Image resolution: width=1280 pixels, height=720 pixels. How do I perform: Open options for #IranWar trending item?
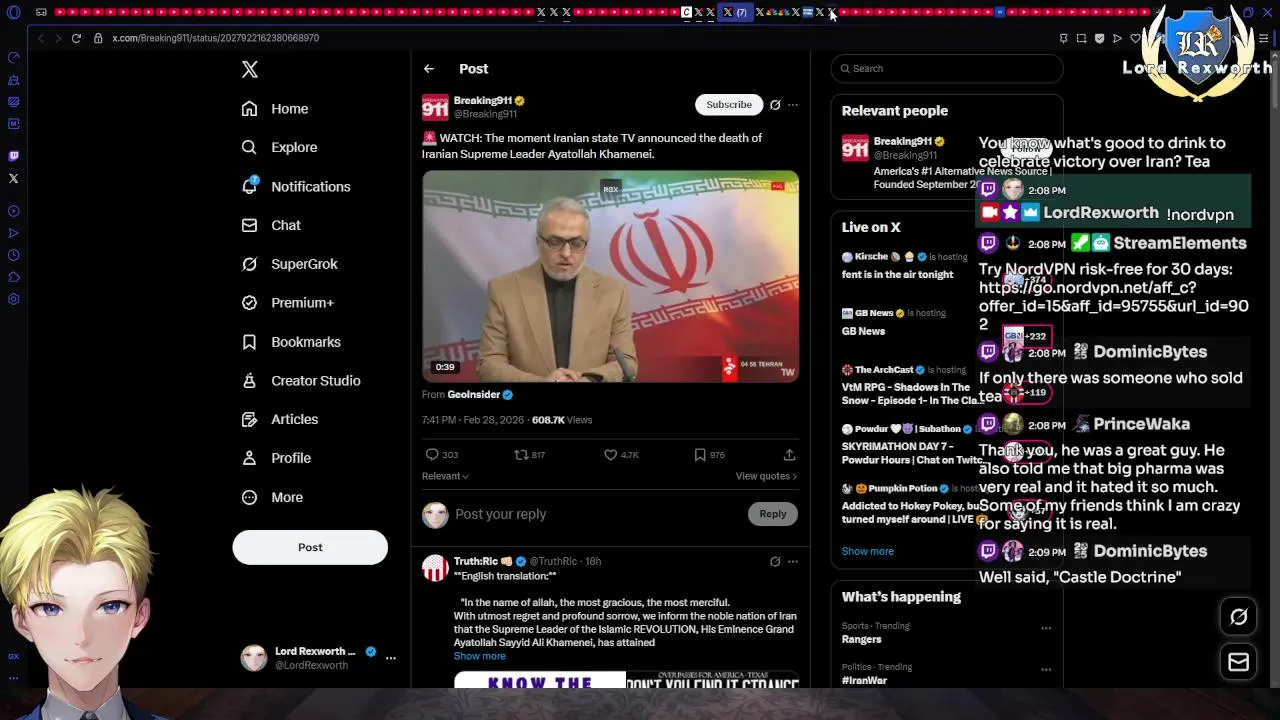[1046, 669]
